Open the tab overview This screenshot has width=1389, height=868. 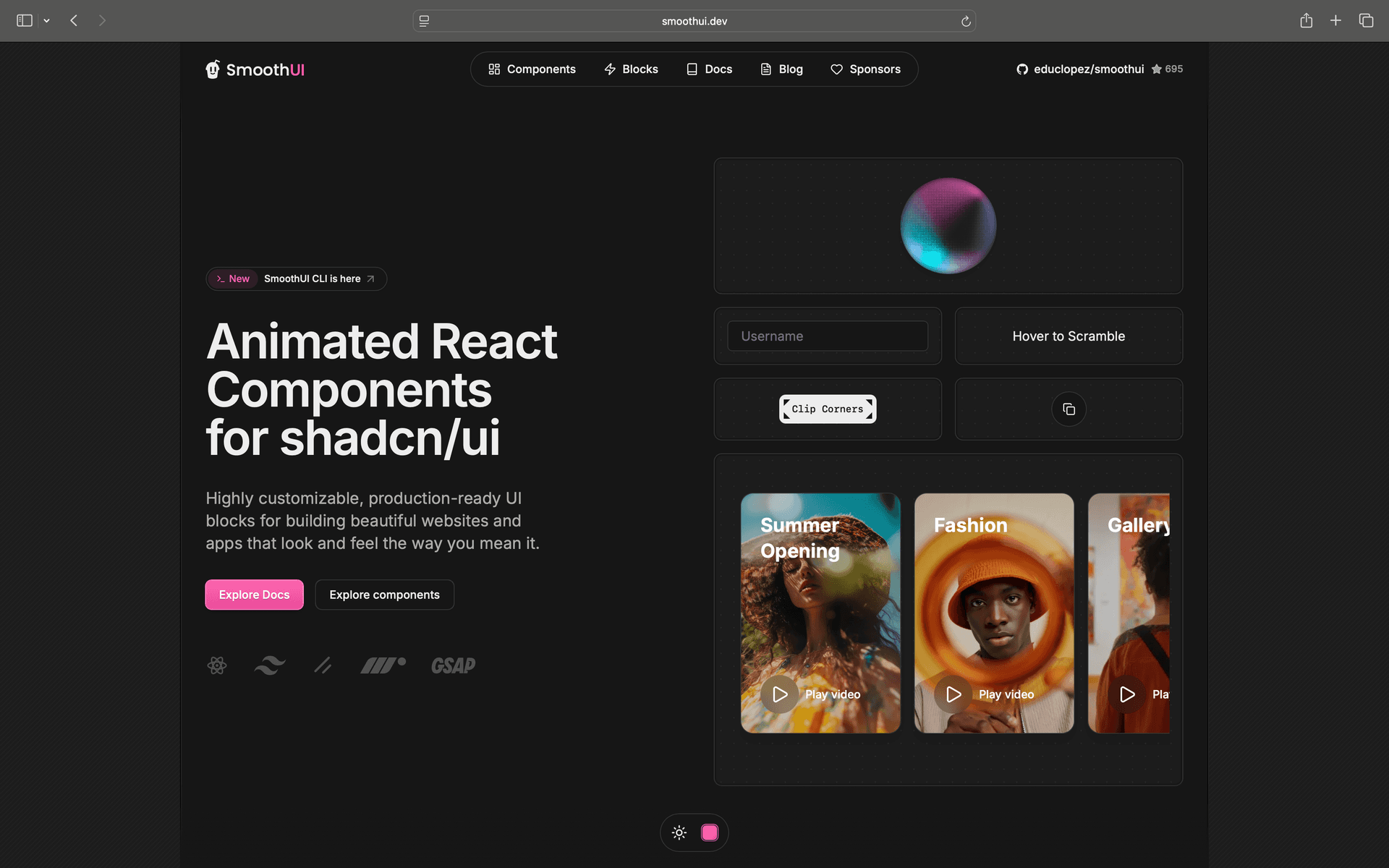coord(1366,21)
